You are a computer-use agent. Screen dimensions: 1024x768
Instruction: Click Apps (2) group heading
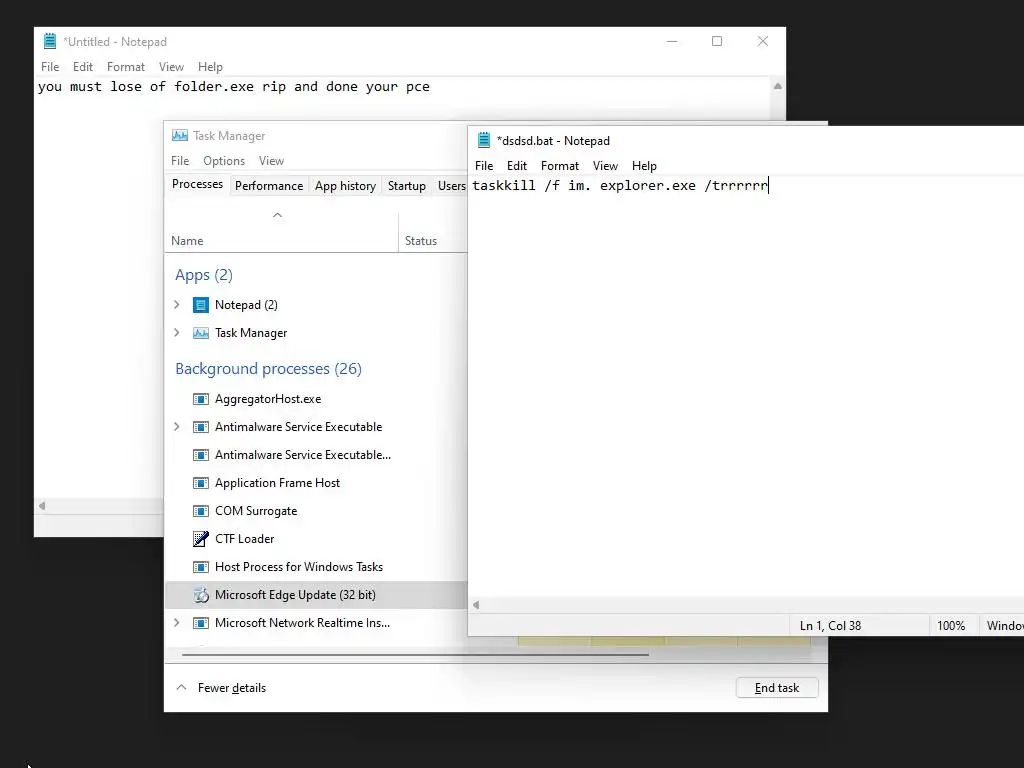pos(204,275)
